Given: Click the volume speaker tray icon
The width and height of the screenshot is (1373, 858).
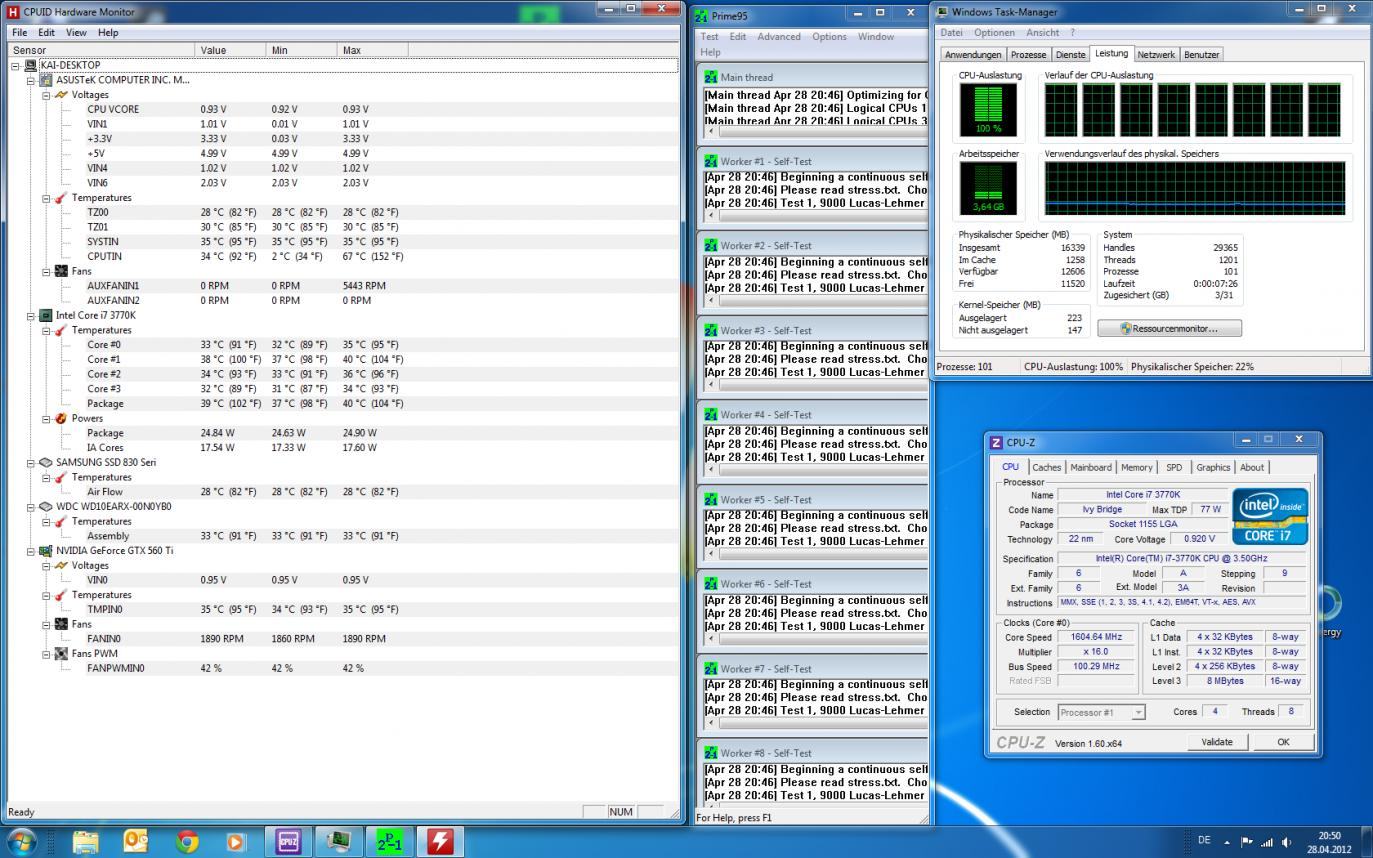Looking at the screenshot, I should coord(1286,842).
